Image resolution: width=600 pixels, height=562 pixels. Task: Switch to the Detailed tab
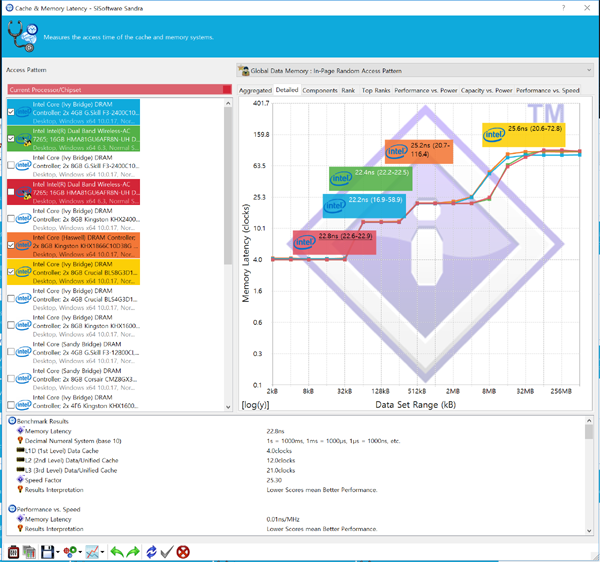pyautogui.click(x=287, y=90)
